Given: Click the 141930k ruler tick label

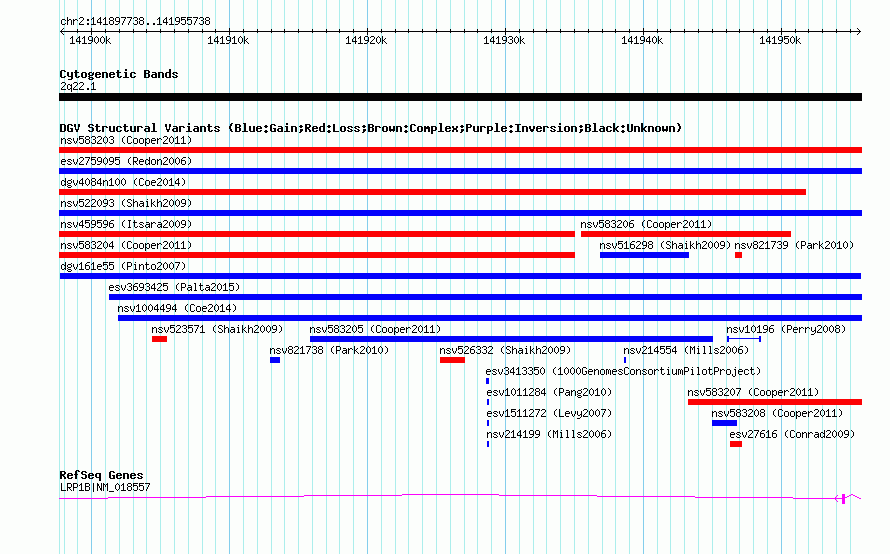Looking at the screenshot, I should click(x=504, y=40).
